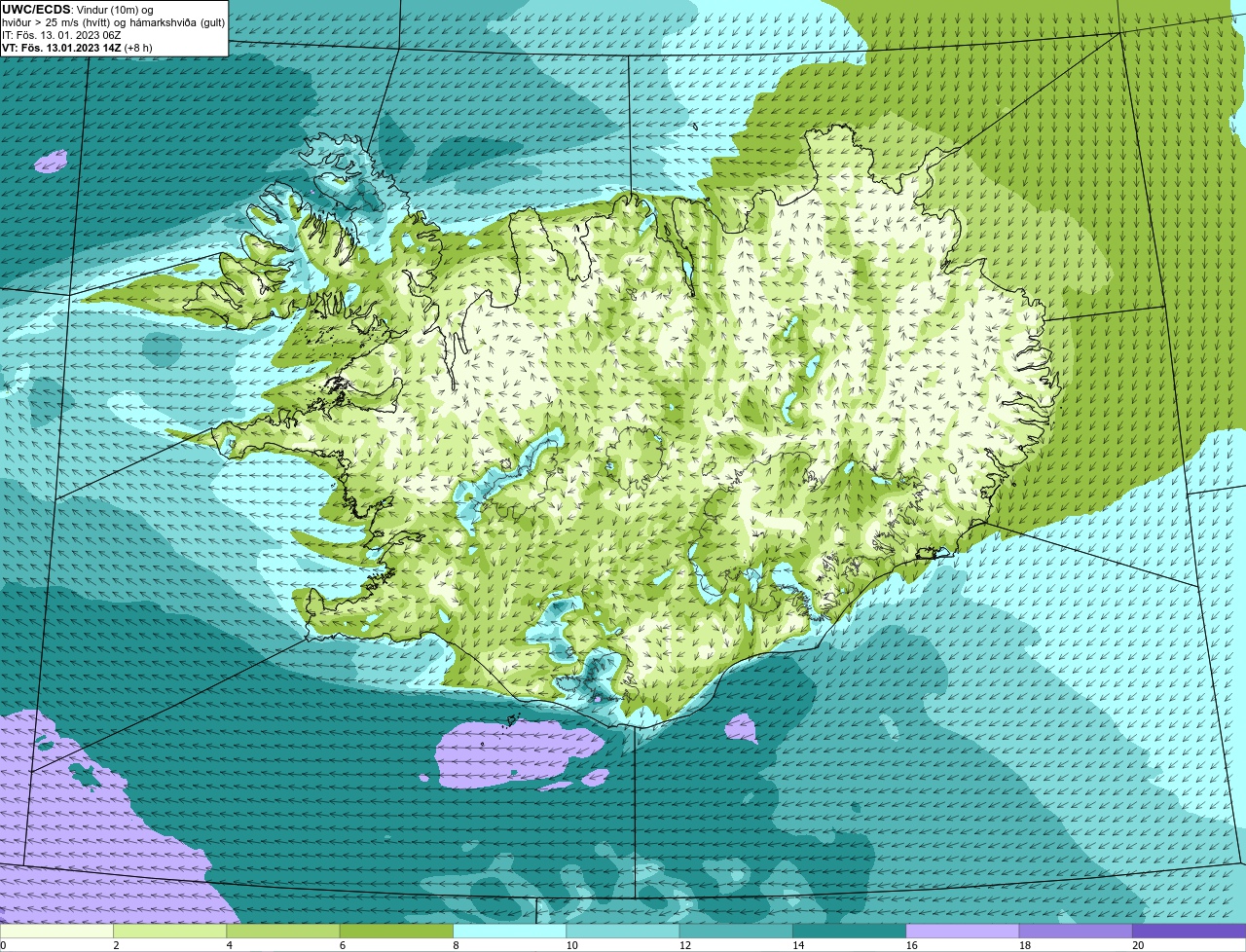Click the 18–20 m/s purple legend swatch
Viewport: 1246px width, 952px height.
[x=1076, y=931]
